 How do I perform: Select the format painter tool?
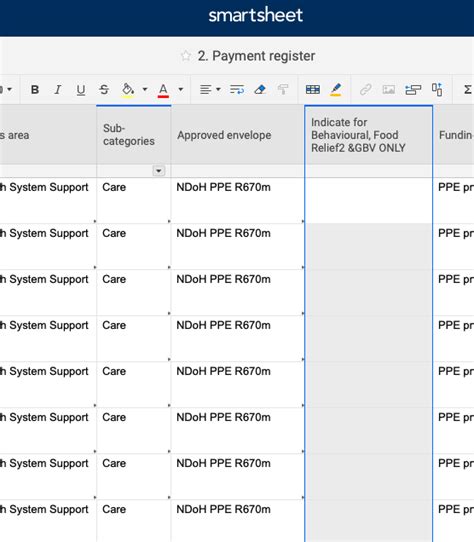click(x=283, y=90)
